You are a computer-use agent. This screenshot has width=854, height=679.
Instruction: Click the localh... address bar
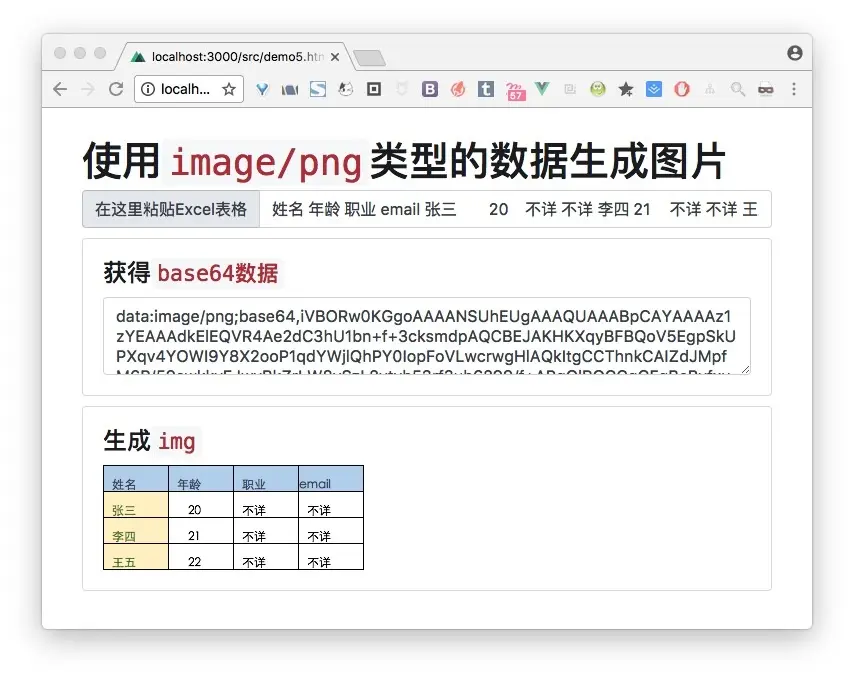(x=188, y=89)
